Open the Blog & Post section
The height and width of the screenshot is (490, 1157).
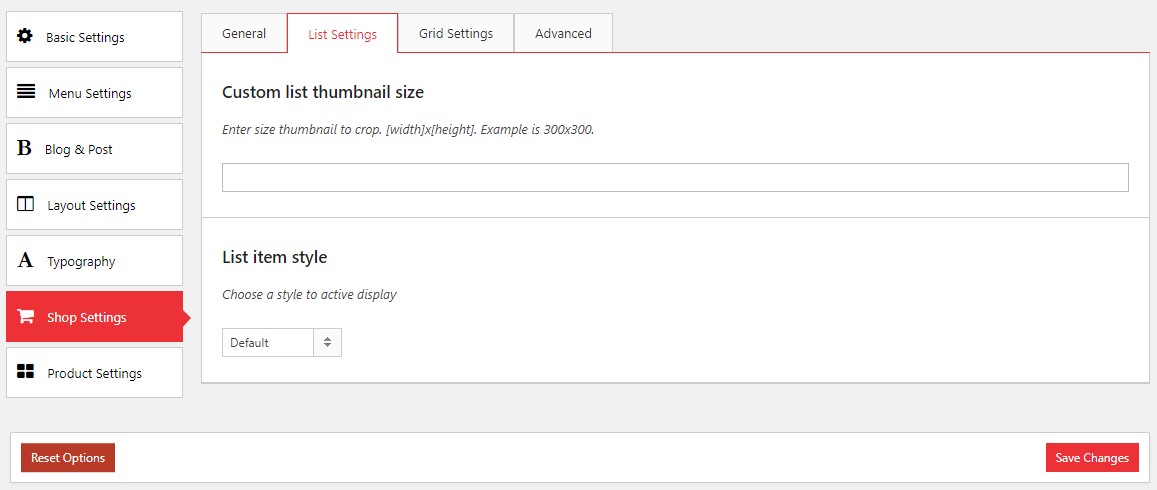point(79,149)
